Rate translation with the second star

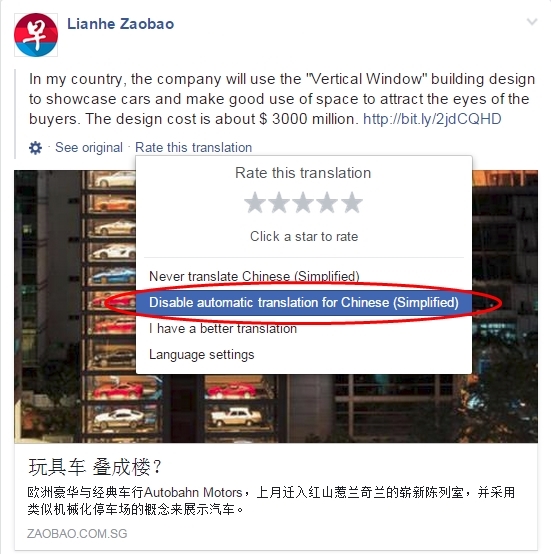click(x=279, y=203)
